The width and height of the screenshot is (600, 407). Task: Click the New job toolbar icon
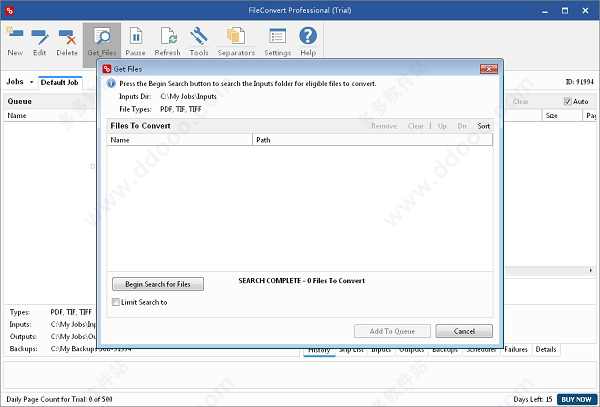[x=15, y=41]
